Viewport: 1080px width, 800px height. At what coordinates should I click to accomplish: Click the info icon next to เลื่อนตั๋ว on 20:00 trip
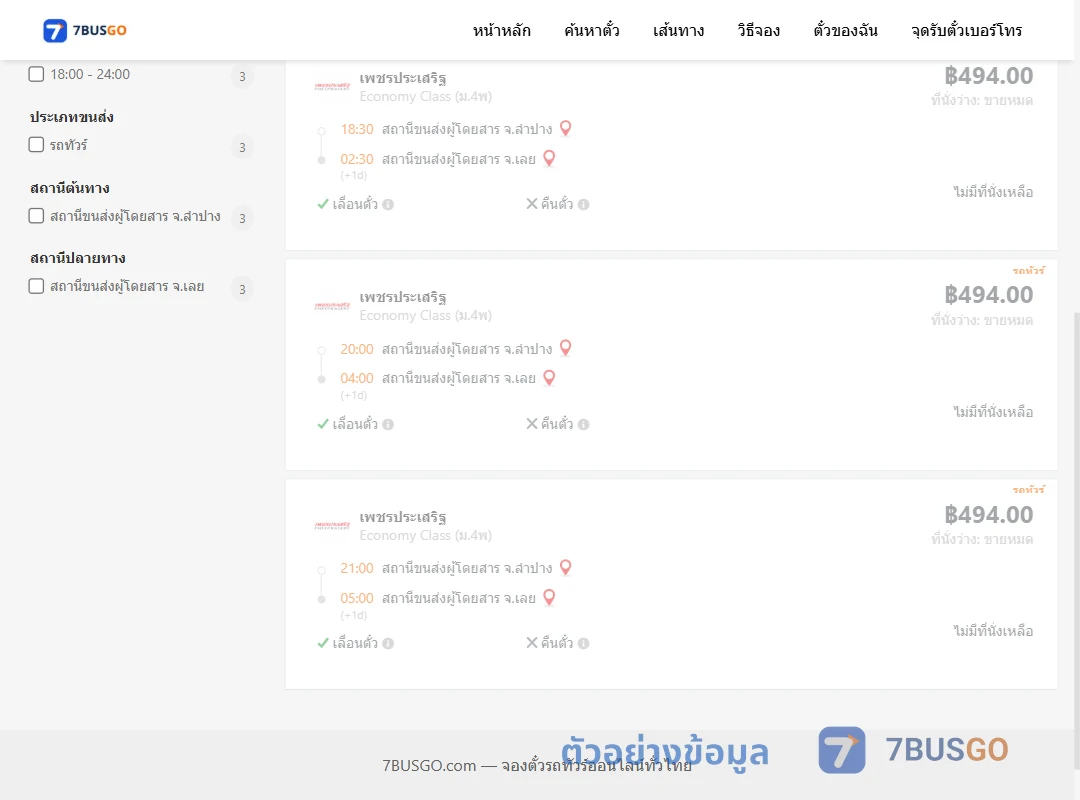pyautogui.click(x=388, y=424)
